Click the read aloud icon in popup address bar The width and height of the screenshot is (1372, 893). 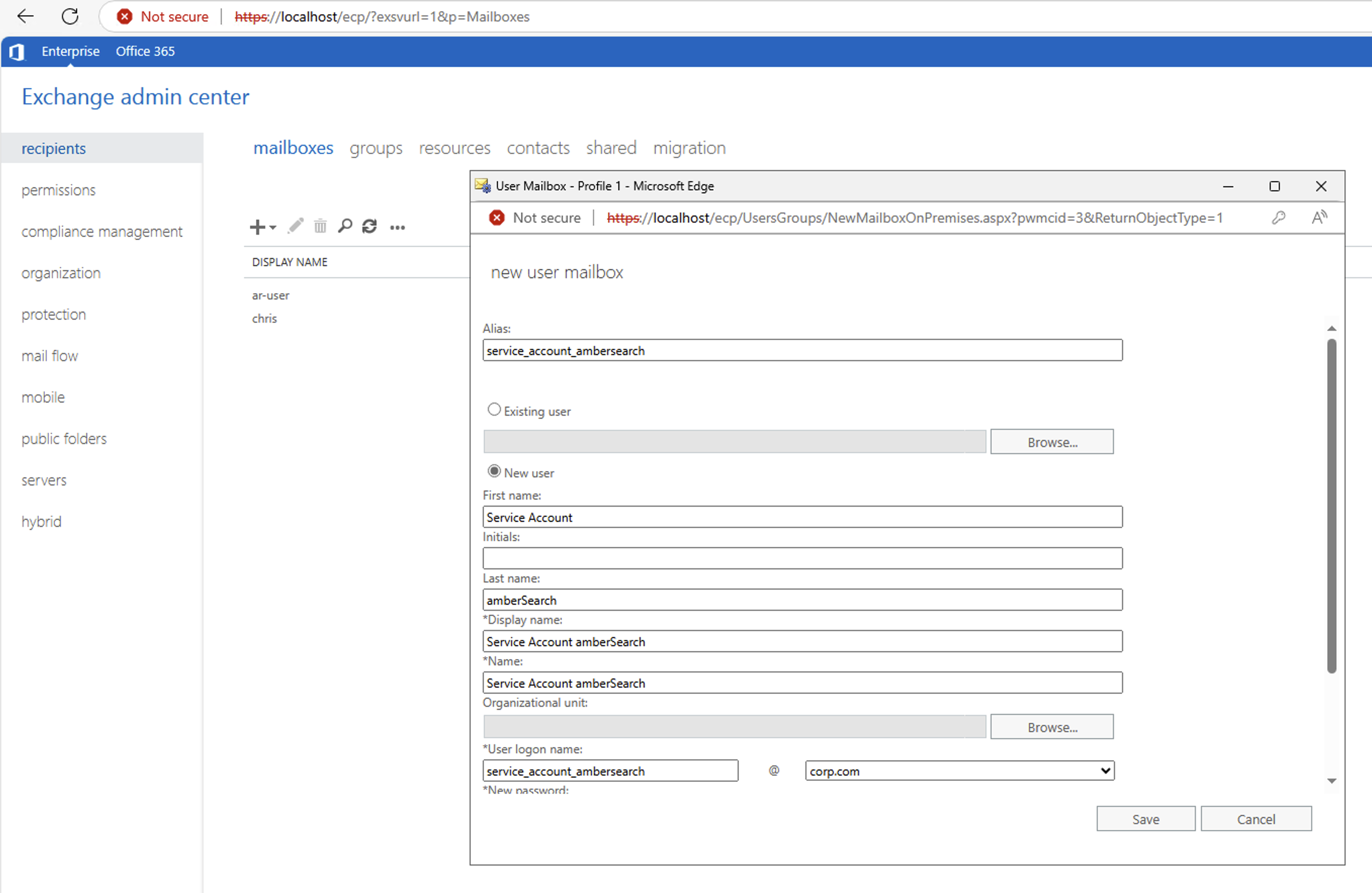(x=1319, y=218)
